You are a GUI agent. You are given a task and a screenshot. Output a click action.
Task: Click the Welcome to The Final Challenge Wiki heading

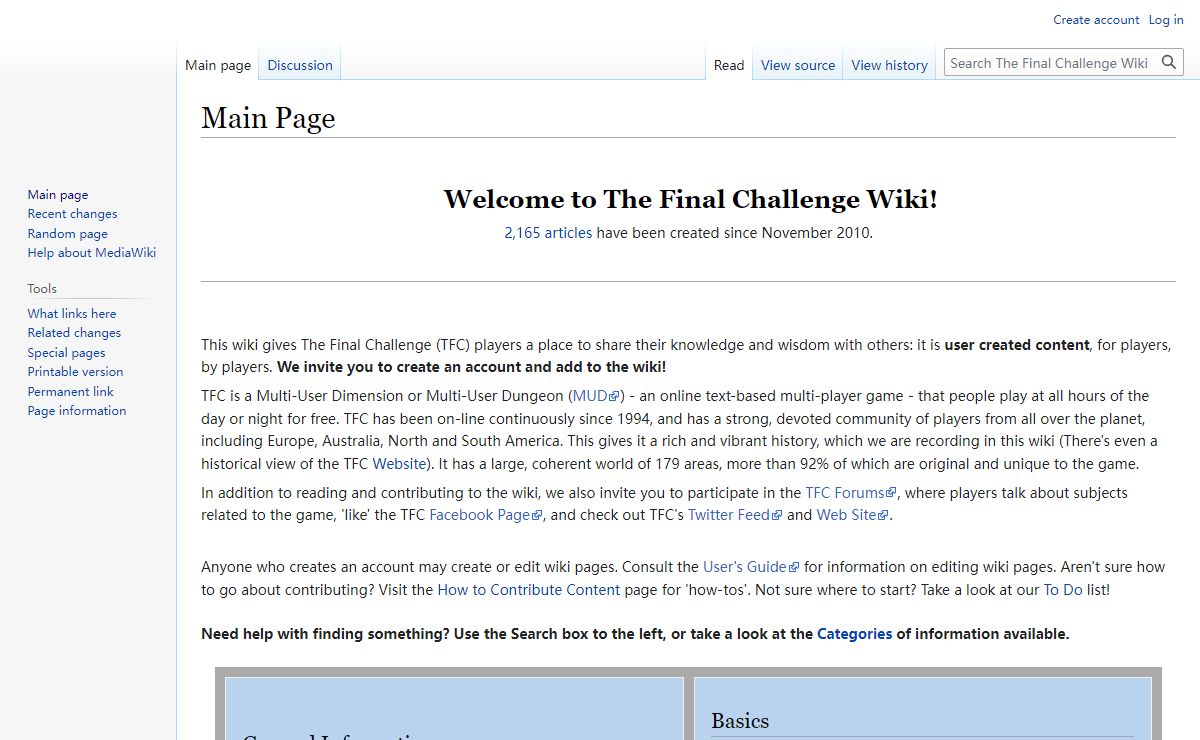click(x=691, y=199)
